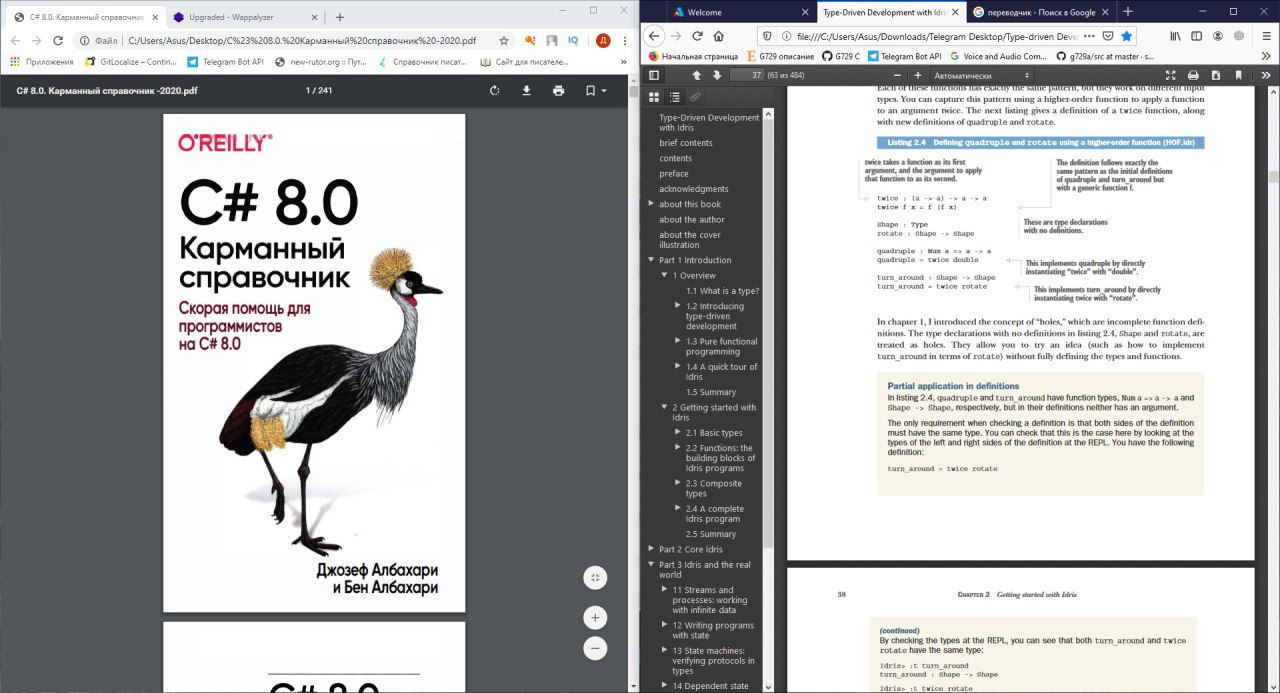Image resolution: width=1280 pixels, height=693 pixels.
Task: Reload the page in Chrome
Action: coord(58,41)
